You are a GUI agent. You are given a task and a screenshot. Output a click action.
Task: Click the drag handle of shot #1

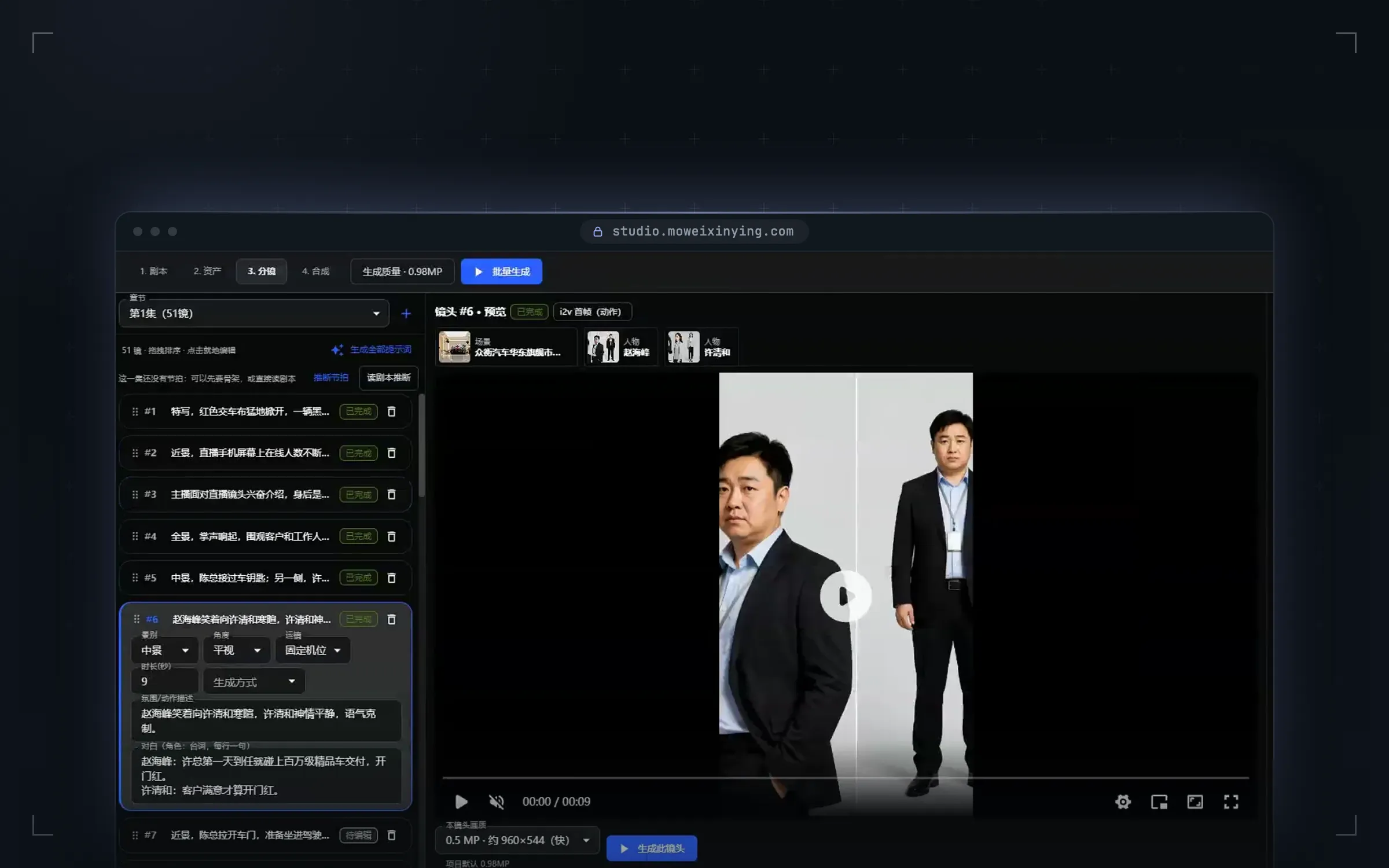(135, 411)
